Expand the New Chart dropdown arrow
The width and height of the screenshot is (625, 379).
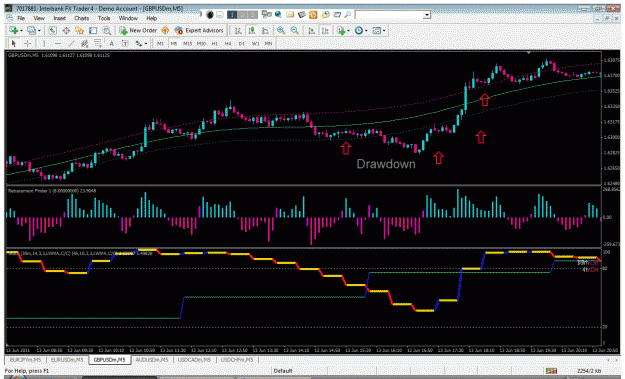21,31
